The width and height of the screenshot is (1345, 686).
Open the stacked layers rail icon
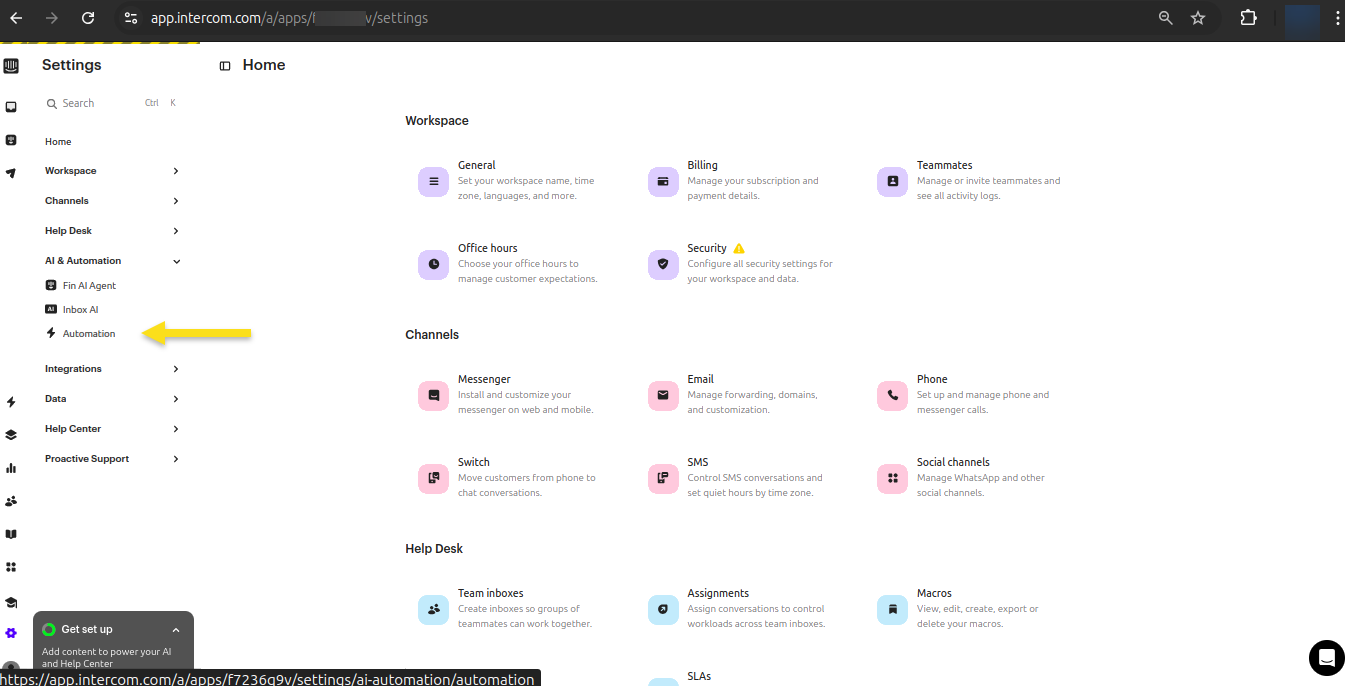(x=11, y=435)
